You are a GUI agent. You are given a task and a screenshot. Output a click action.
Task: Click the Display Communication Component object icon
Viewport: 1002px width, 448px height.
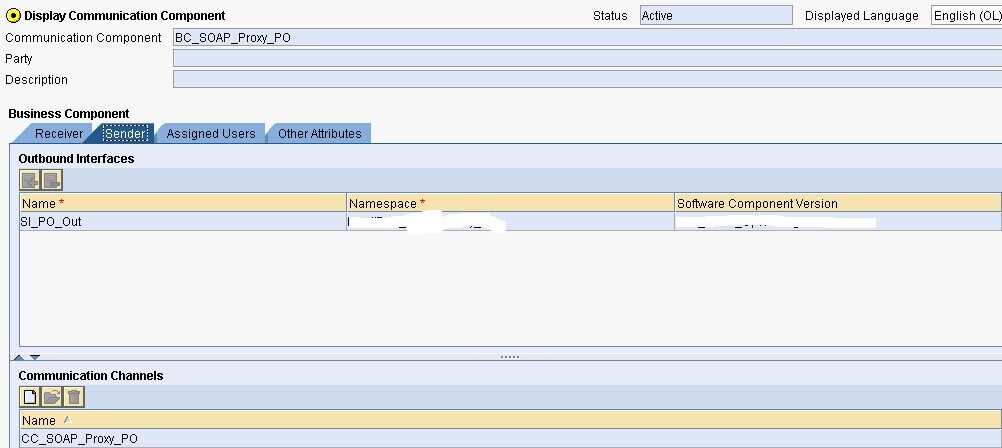13,15
